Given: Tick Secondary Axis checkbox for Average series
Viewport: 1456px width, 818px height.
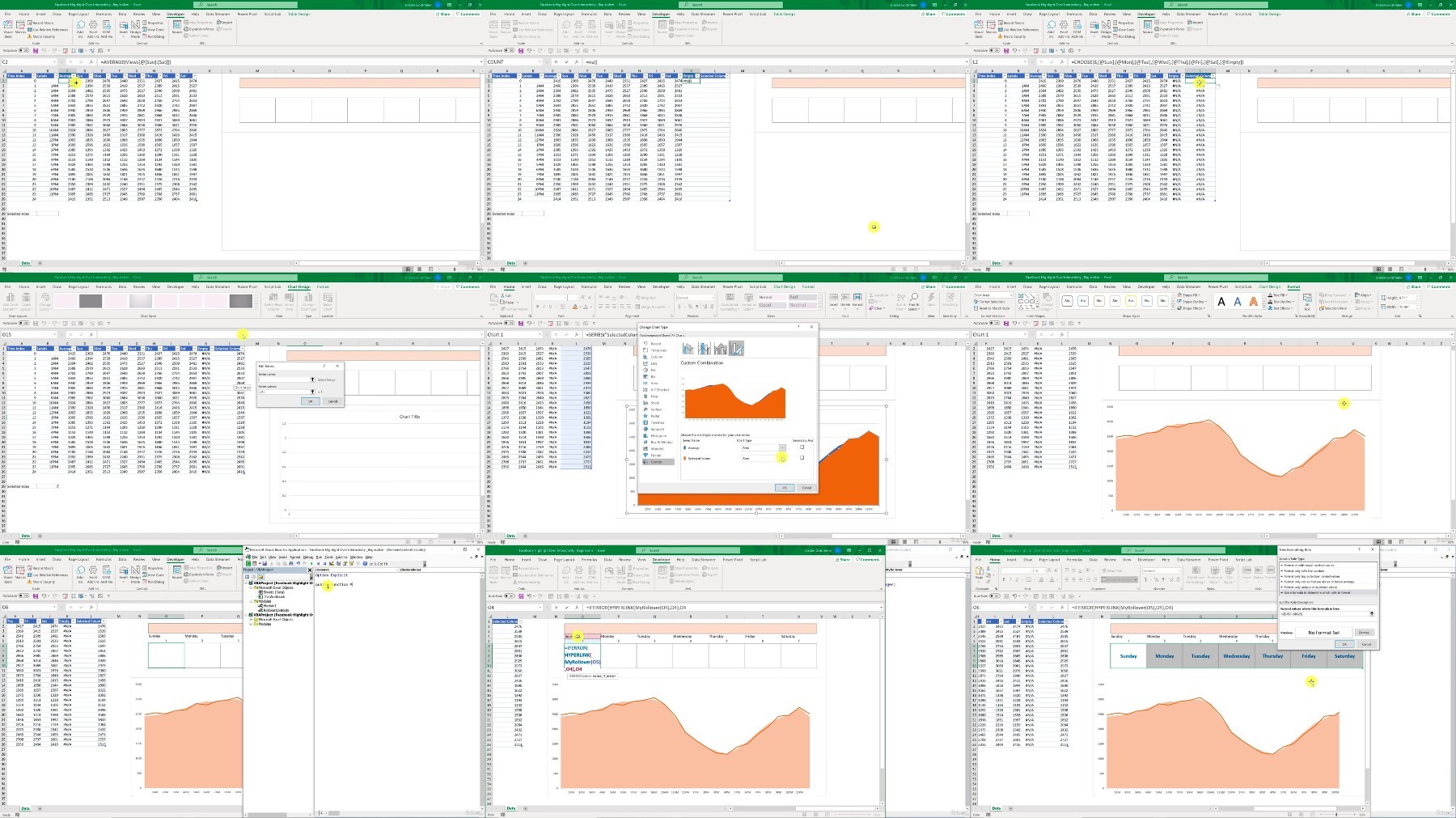Looking at the screenshot, I should pos(802,447).
